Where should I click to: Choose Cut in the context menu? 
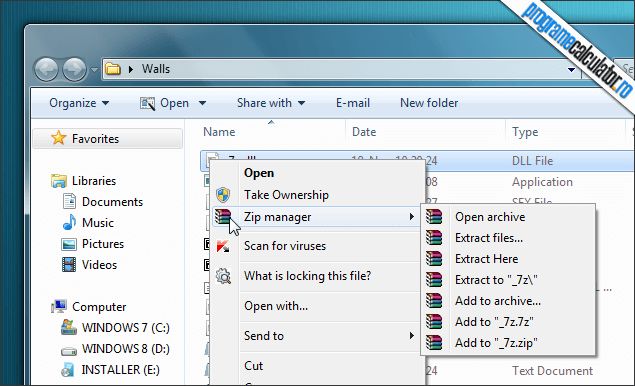point(254,366)
